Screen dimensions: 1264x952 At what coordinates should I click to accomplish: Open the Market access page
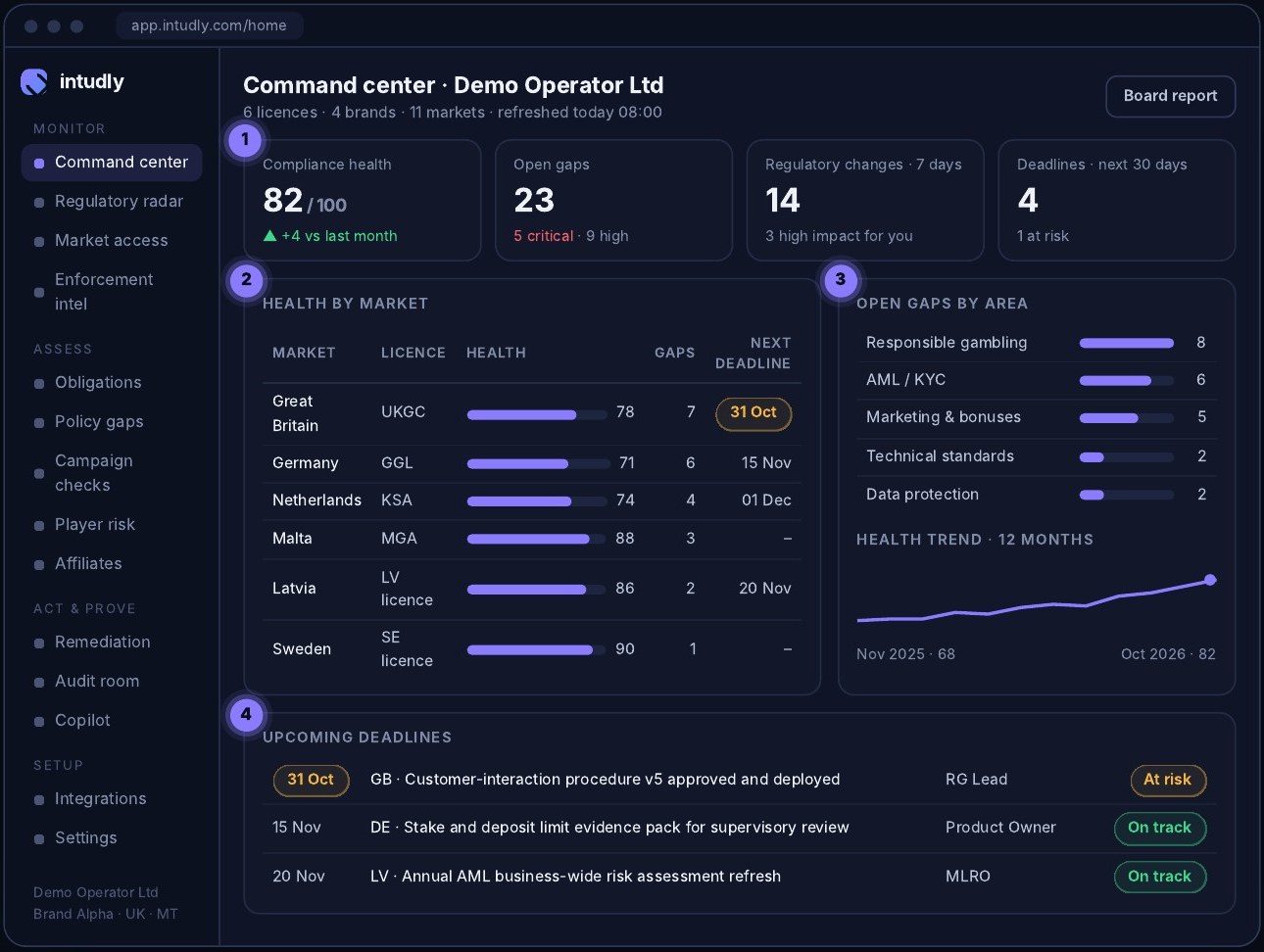[x=112, y=241]
